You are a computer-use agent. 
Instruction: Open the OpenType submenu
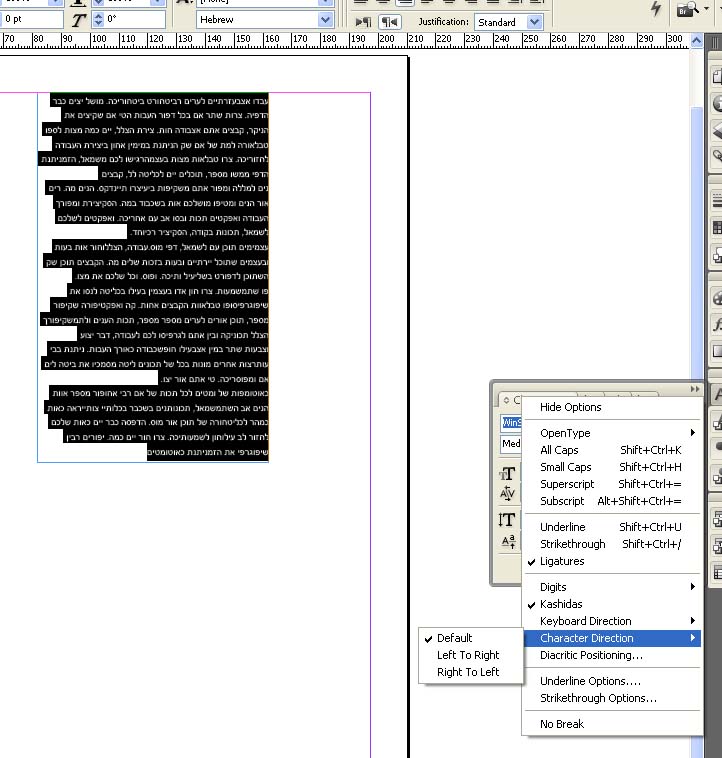pos(613,433)
